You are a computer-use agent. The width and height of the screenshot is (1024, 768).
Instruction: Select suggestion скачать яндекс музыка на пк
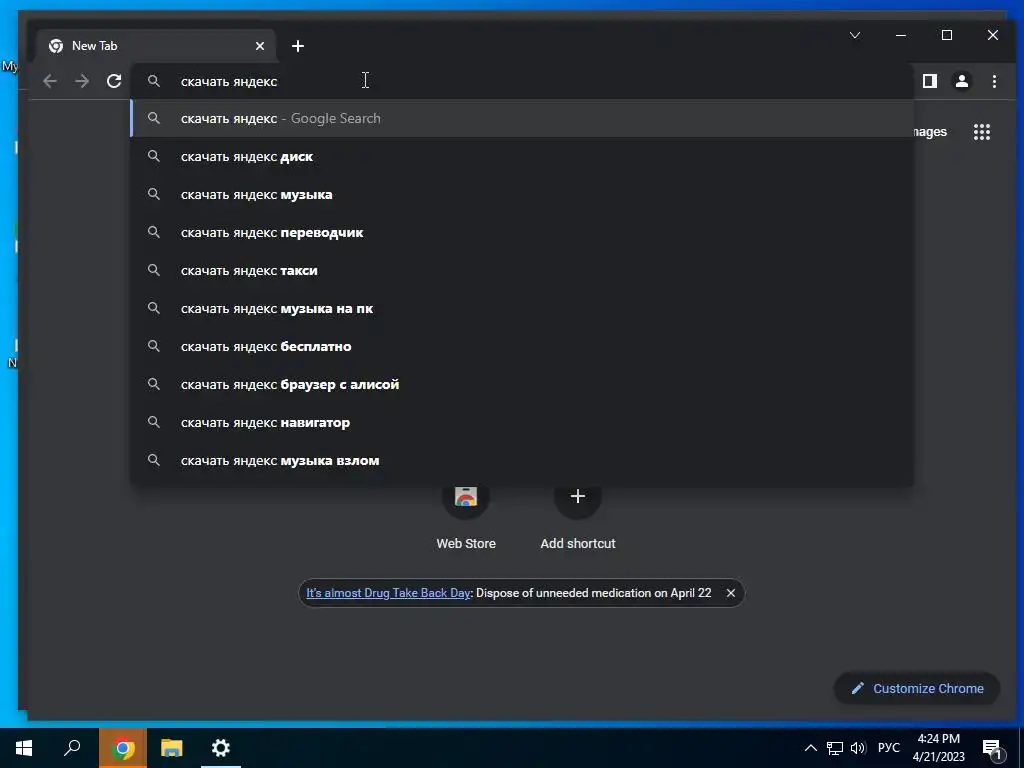click(522, 308)
